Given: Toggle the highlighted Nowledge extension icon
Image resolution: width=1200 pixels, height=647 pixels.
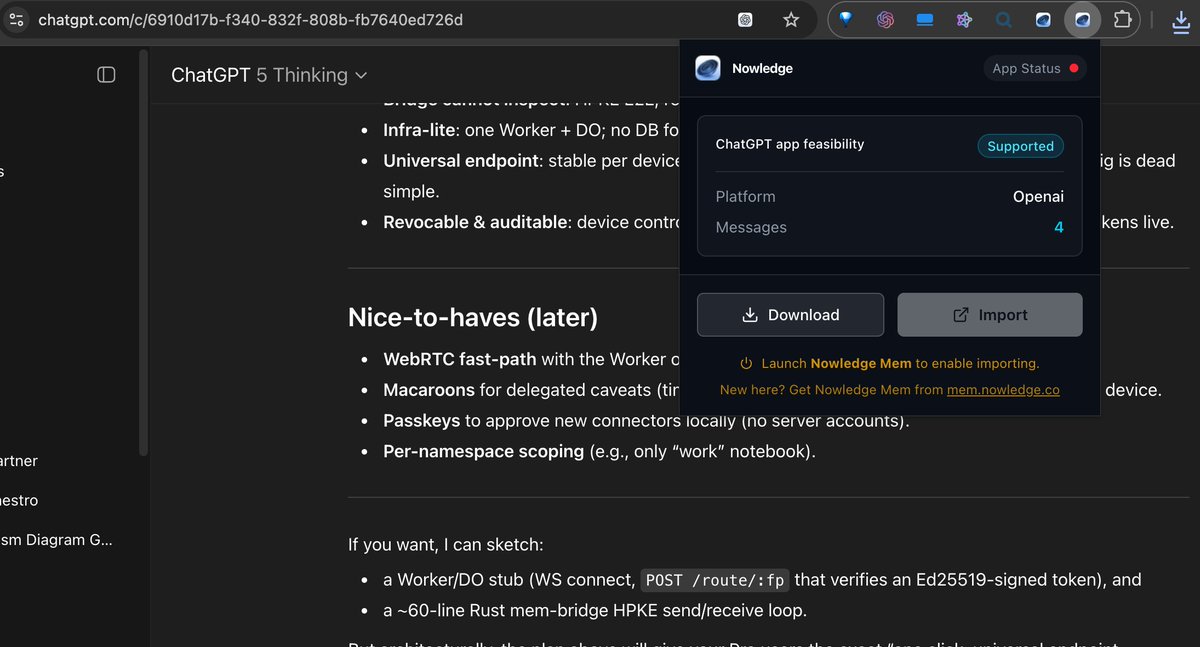Looking at the screenshot, I should tap(1082, 20).
